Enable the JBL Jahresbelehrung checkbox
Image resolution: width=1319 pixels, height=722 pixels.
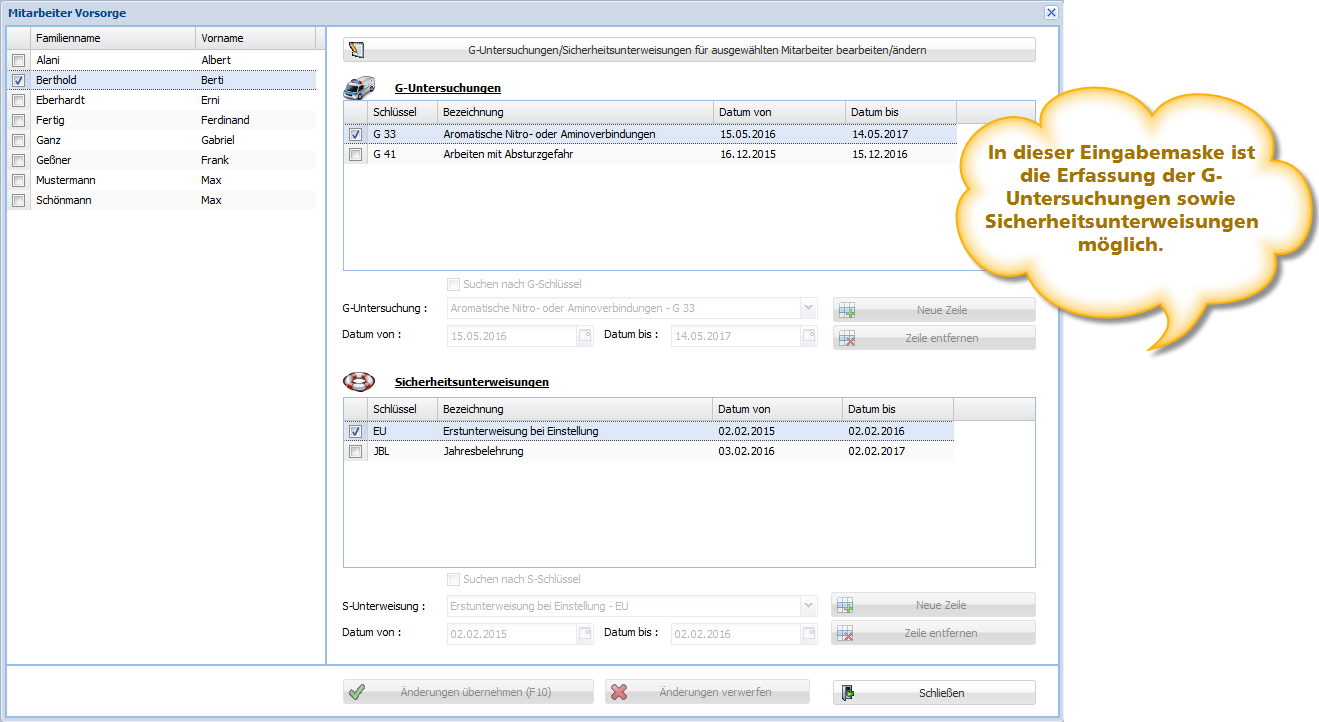[355, 452]
